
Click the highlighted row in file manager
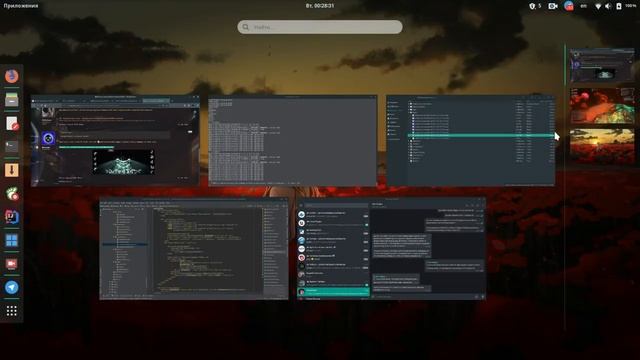pyautogui.click(x=481, y=136)
